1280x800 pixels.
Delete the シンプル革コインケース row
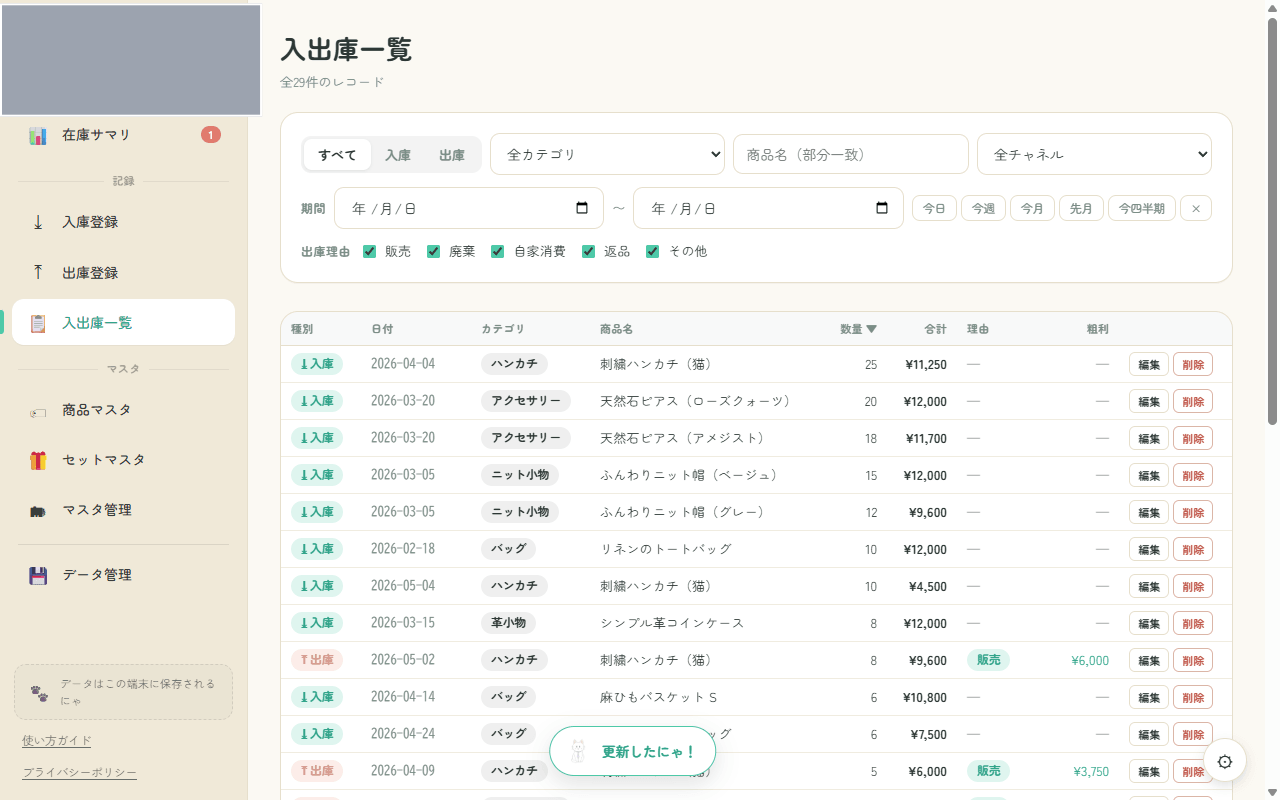point(1193,623)
